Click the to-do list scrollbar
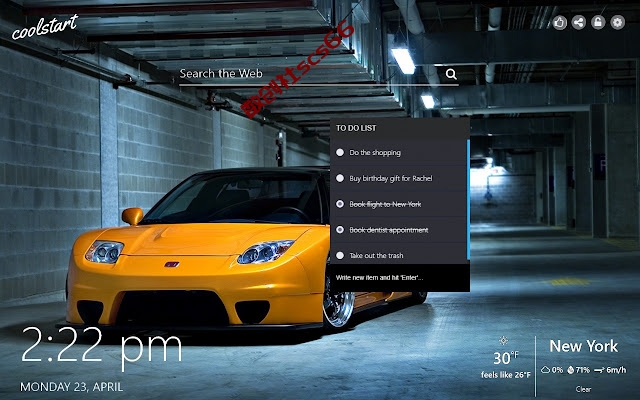The image size is (640, 400). 468,199
